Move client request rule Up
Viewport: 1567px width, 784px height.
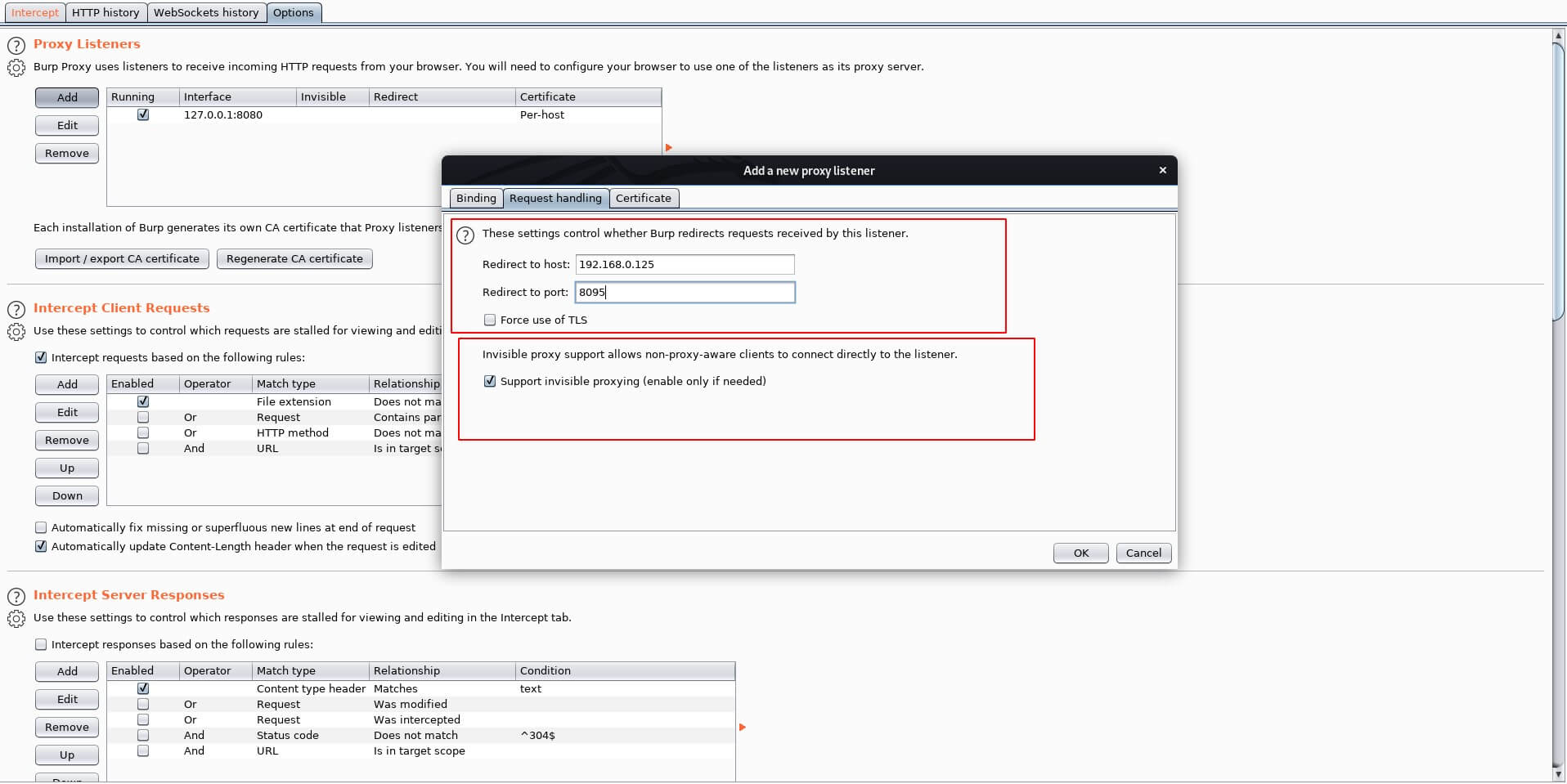coord(67,468)
